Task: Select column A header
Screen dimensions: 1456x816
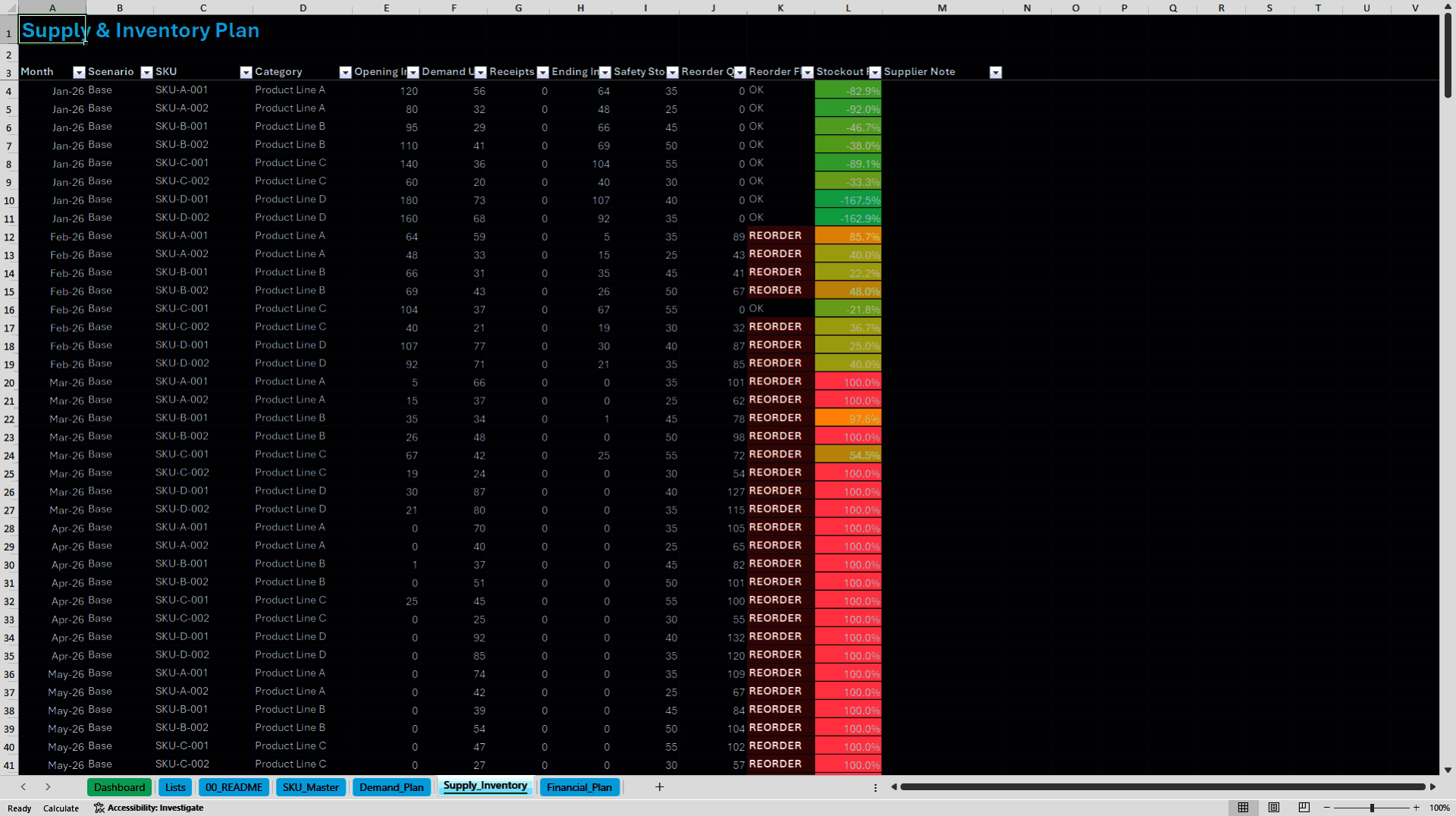Action: point(52,8)
